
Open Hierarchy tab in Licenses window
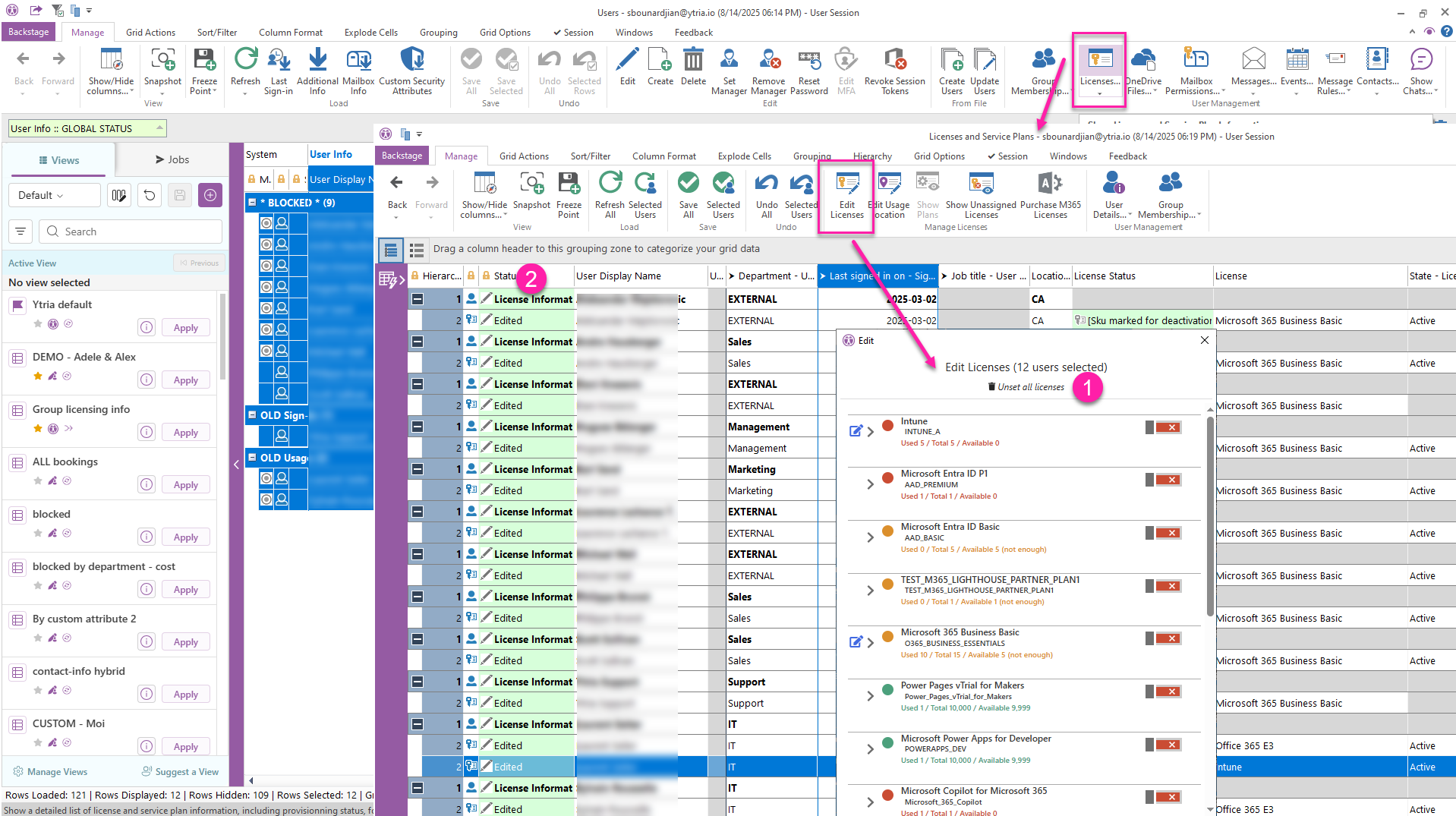[x=871, y=156]
